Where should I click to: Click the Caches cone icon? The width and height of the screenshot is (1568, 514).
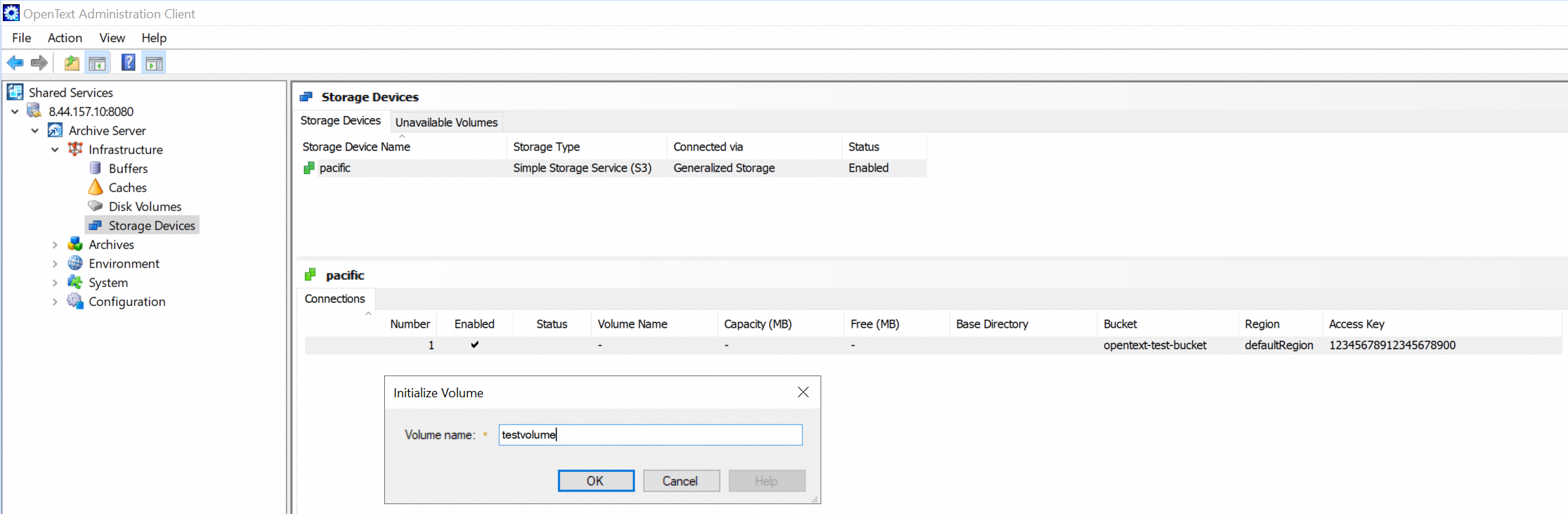pyautogui.click(x=96, y=187)
